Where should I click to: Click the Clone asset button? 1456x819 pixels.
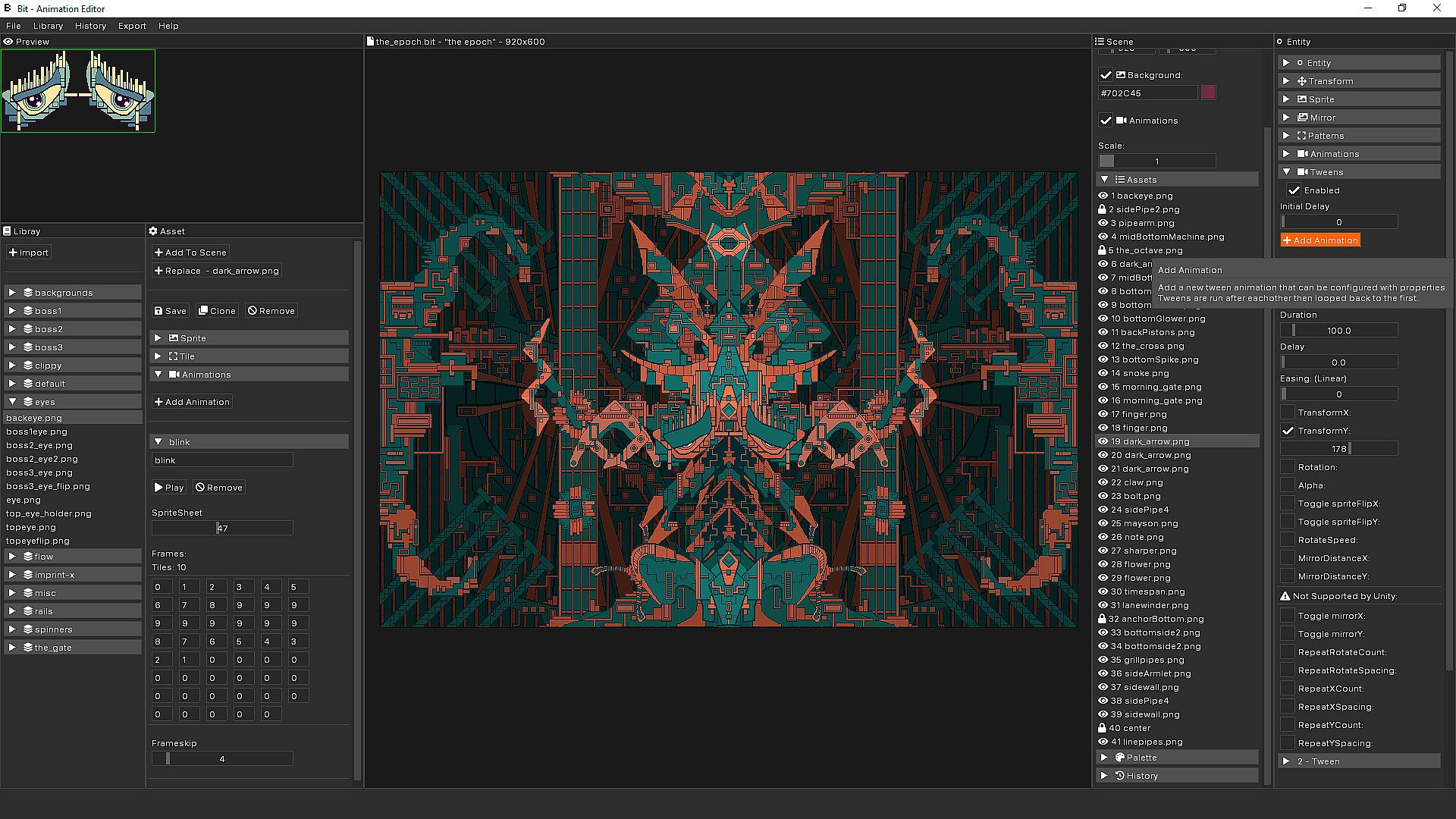click(x=217, y=311)
